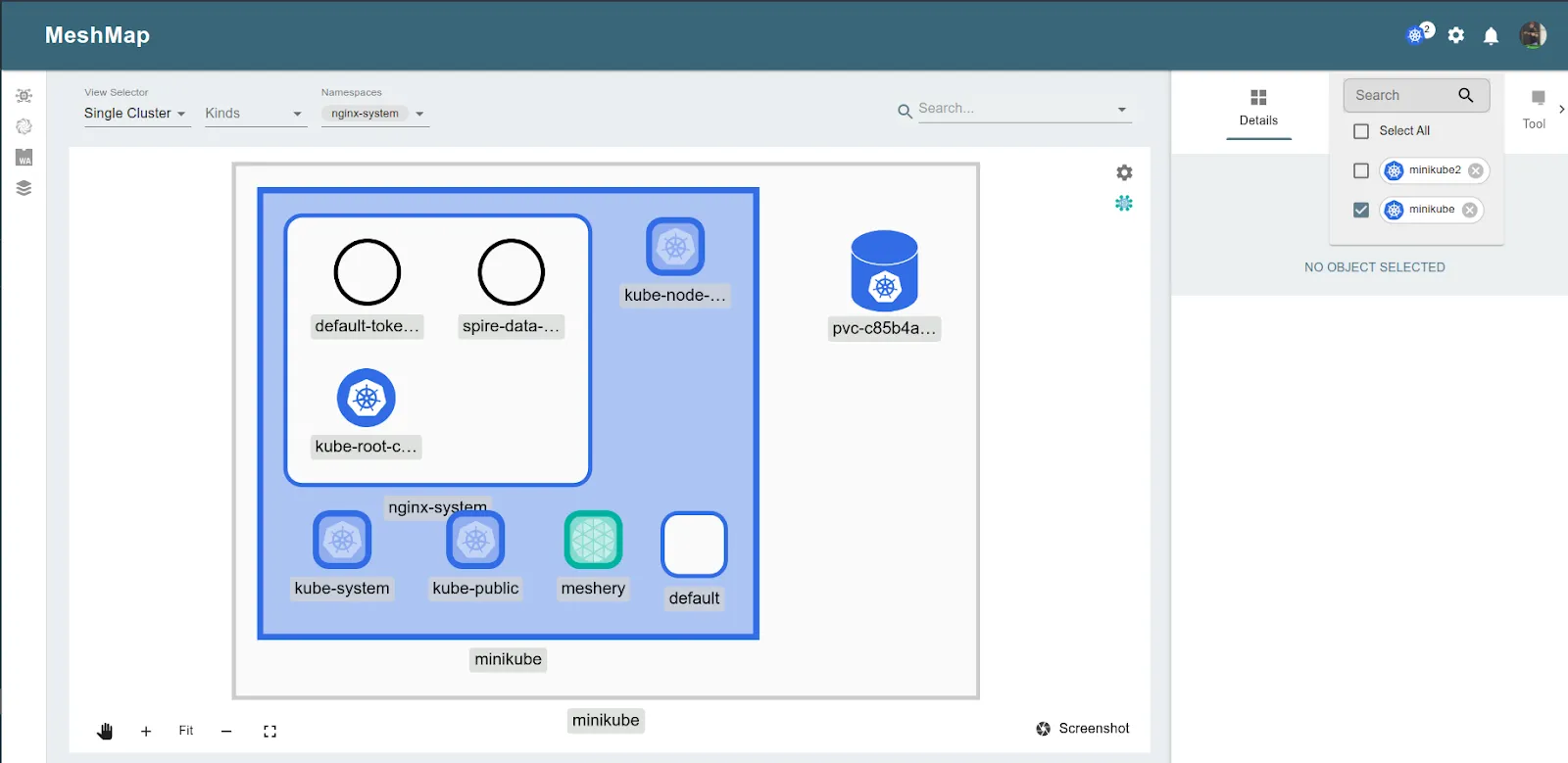Click the default-toke secret node
The width and height of the screenshot is (1568, 763).
[367, 272]
